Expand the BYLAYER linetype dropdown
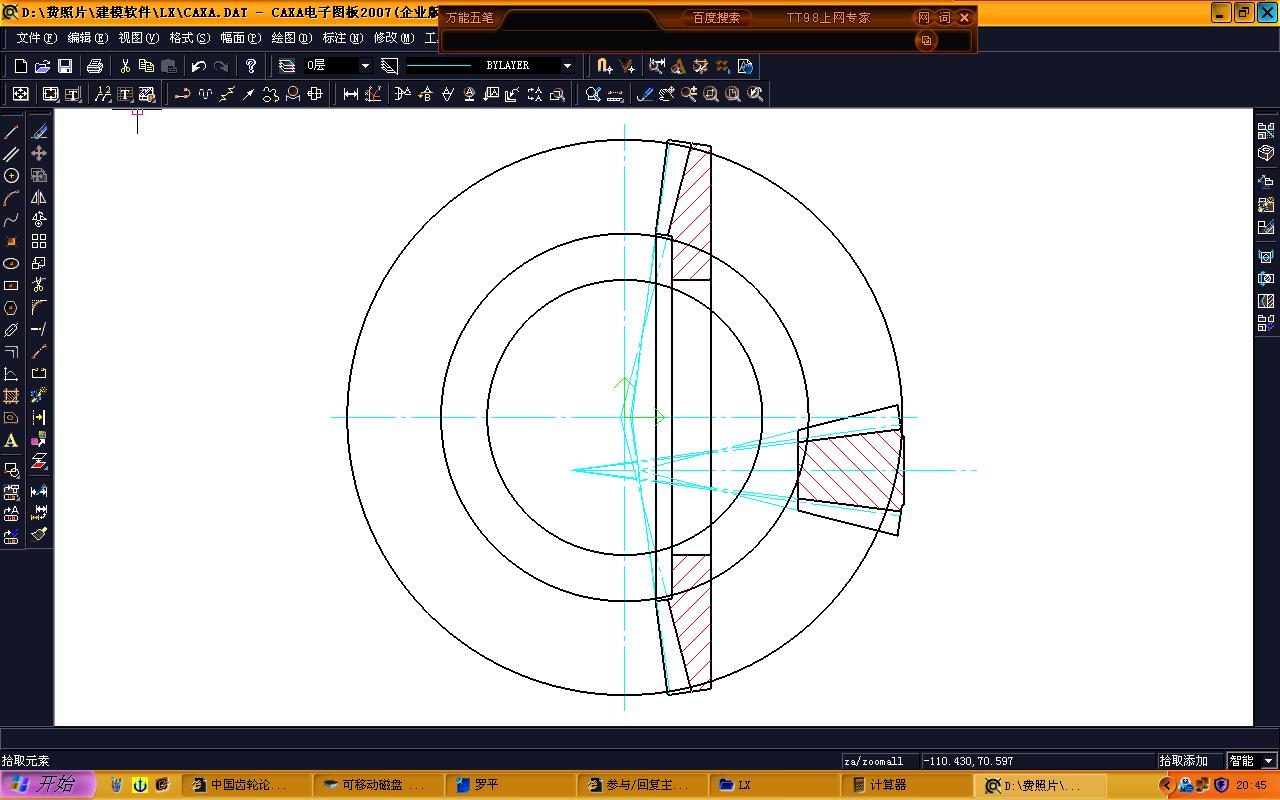Image resolution: width=1280 pixels, height=800 pixels. pos(567,66)
